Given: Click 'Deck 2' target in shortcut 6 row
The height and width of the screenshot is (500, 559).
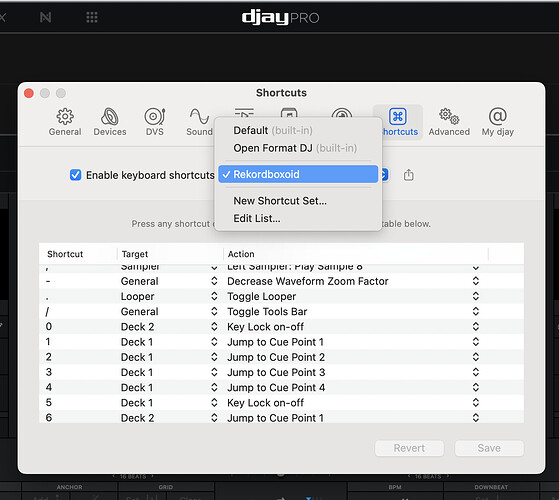Looking at the screenshot, I should click(x=138, y=418).
